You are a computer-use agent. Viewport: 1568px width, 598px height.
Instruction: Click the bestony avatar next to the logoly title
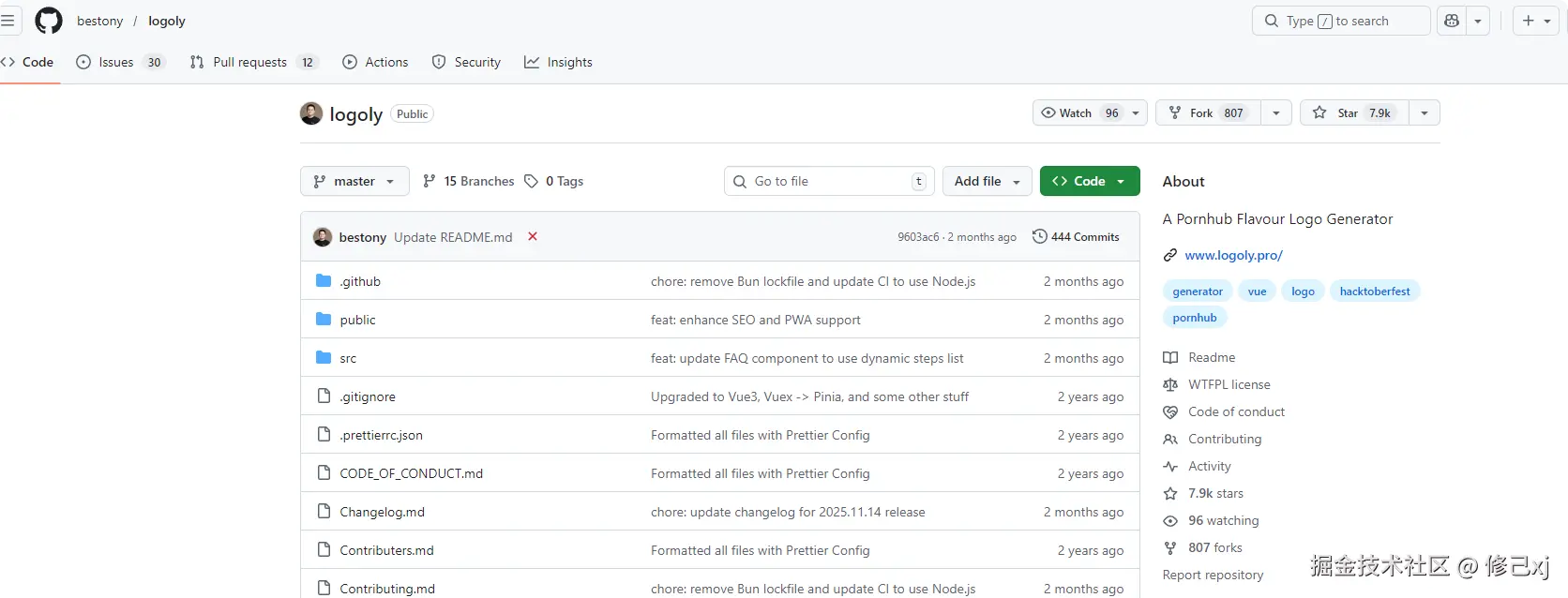pyautogui.click(x=311, y=114)
